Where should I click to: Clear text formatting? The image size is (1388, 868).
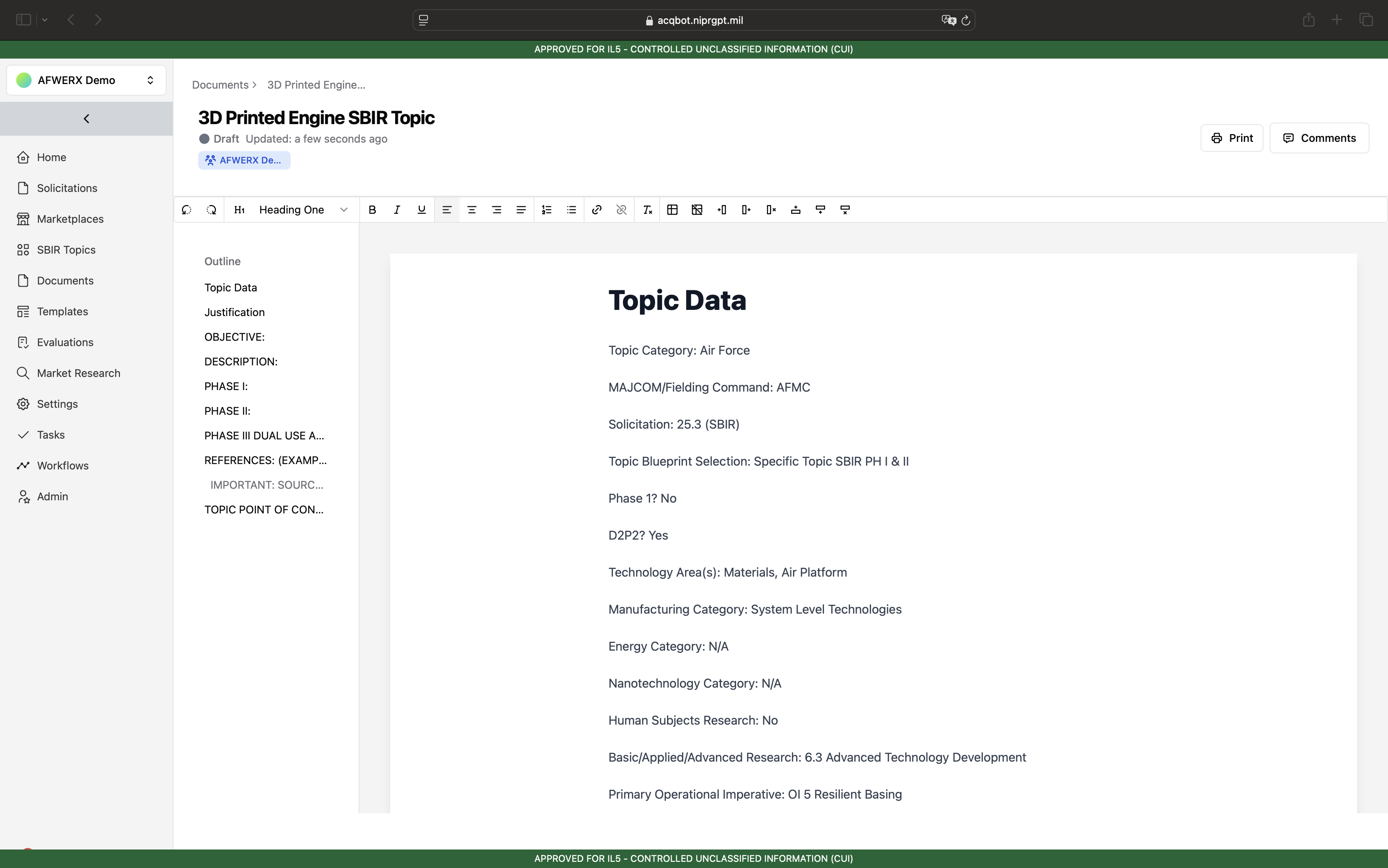coord(647,210)
